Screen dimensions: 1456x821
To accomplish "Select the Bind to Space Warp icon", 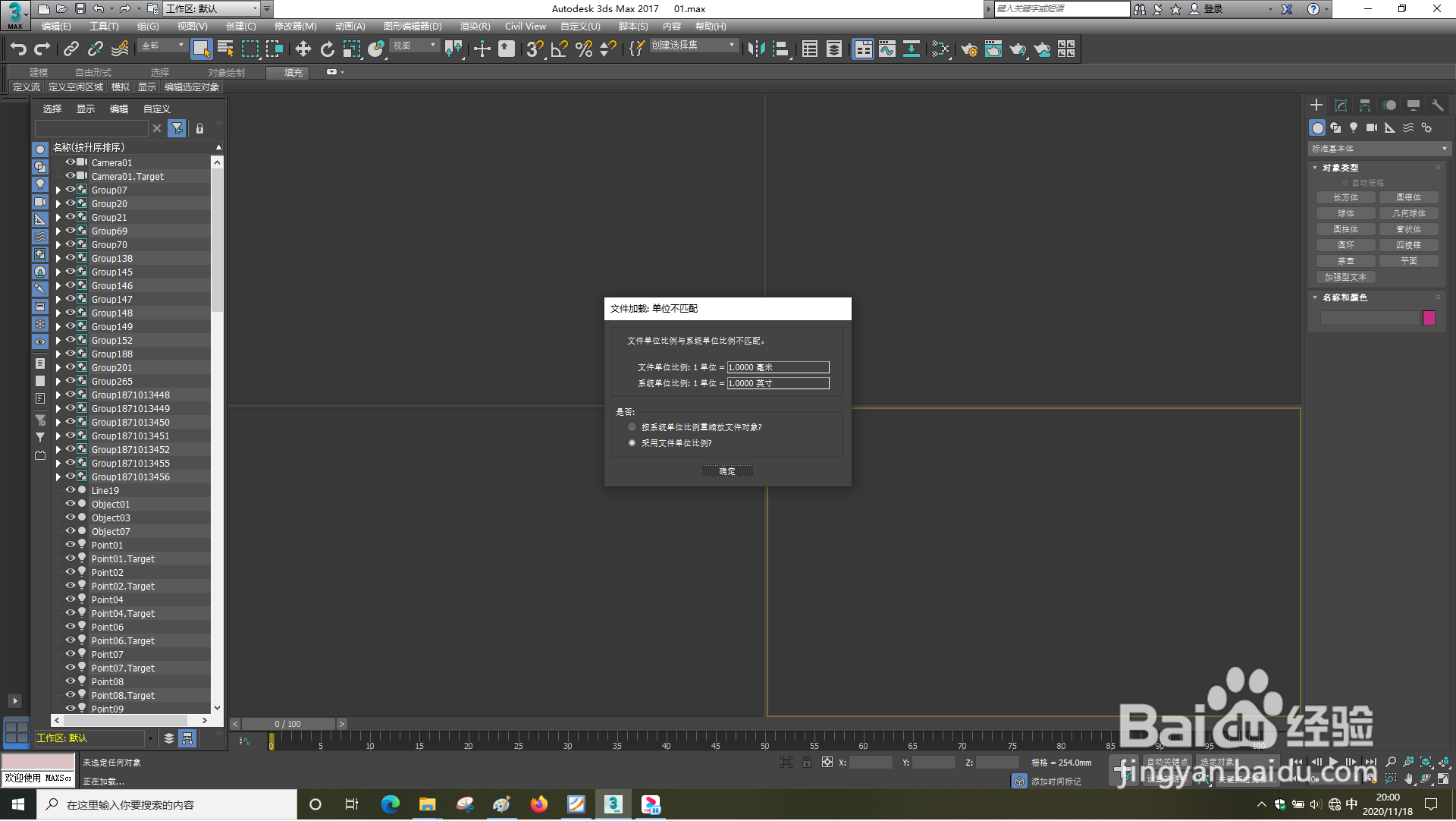I will coord(120,49).
